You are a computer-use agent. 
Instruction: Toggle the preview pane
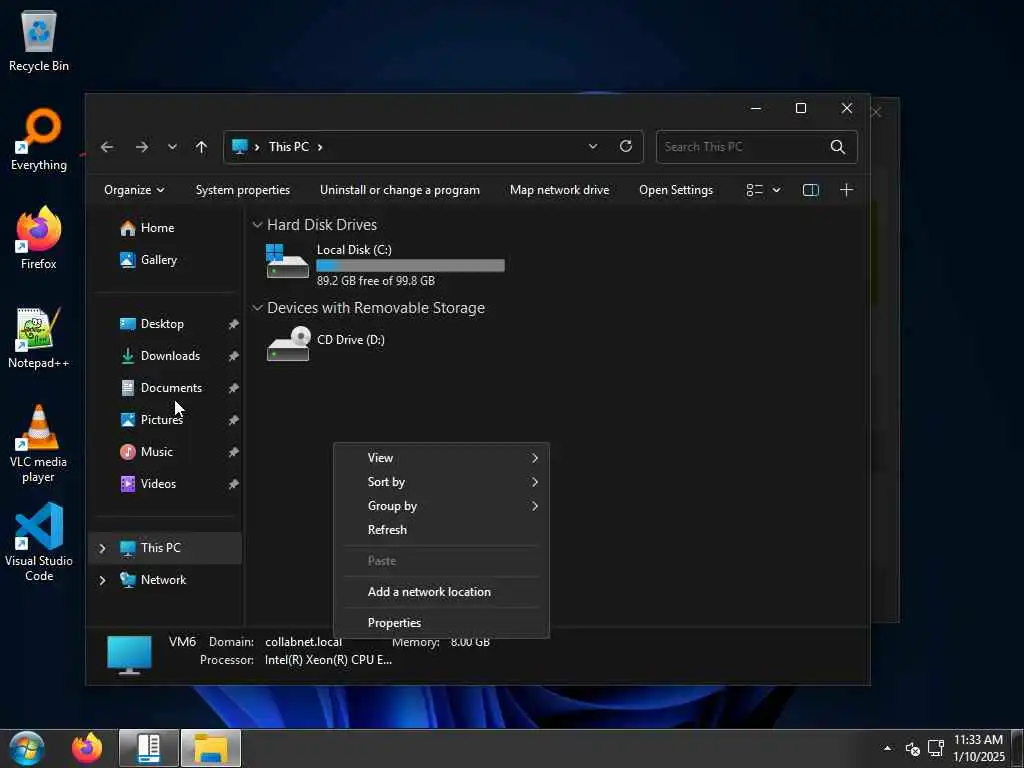[810, 190]
